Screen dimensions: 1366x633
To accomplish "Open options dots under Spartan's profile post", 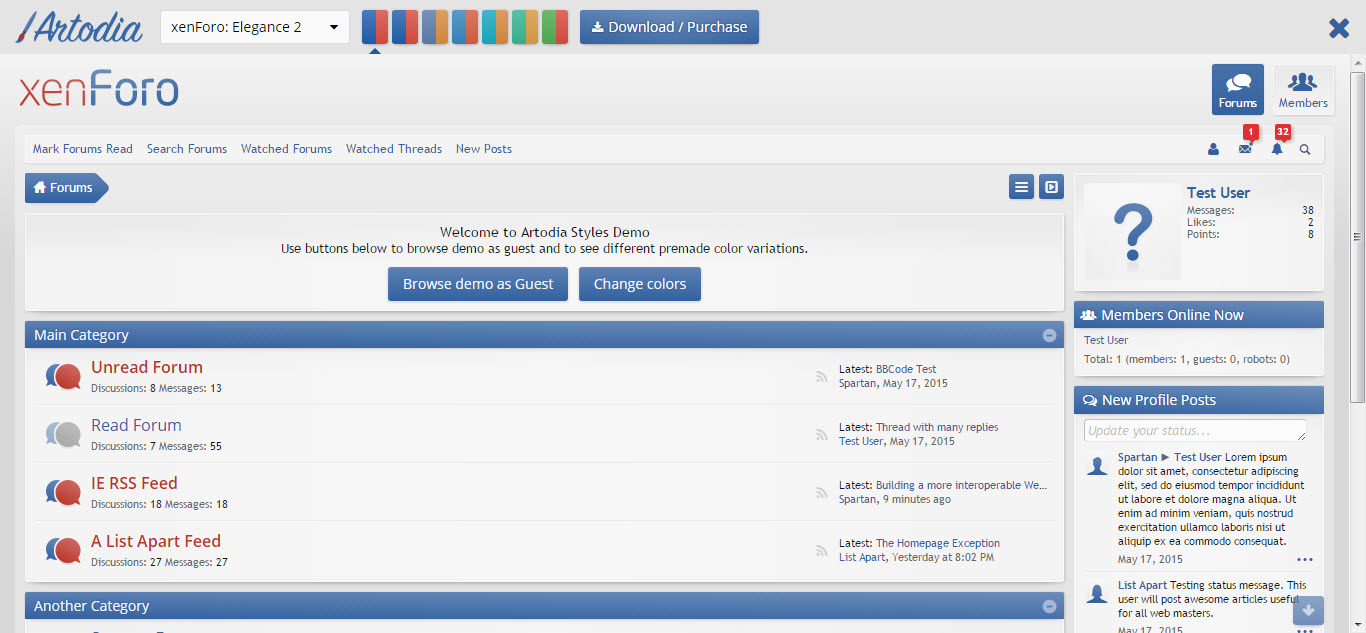I will tap(1305, 559).
